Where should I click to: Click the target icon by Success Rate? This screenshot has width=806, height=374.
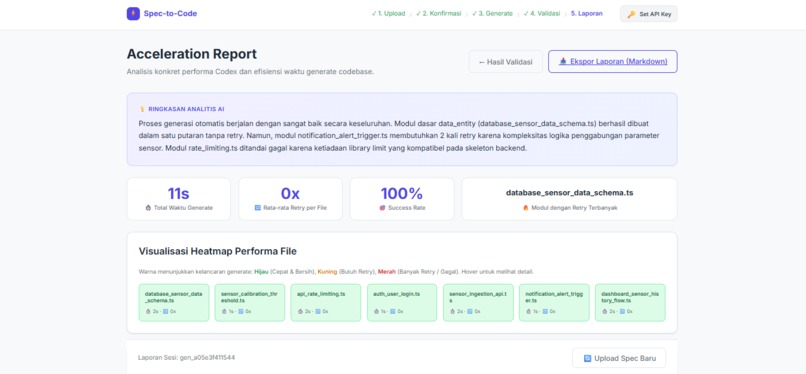click(382, 208)
